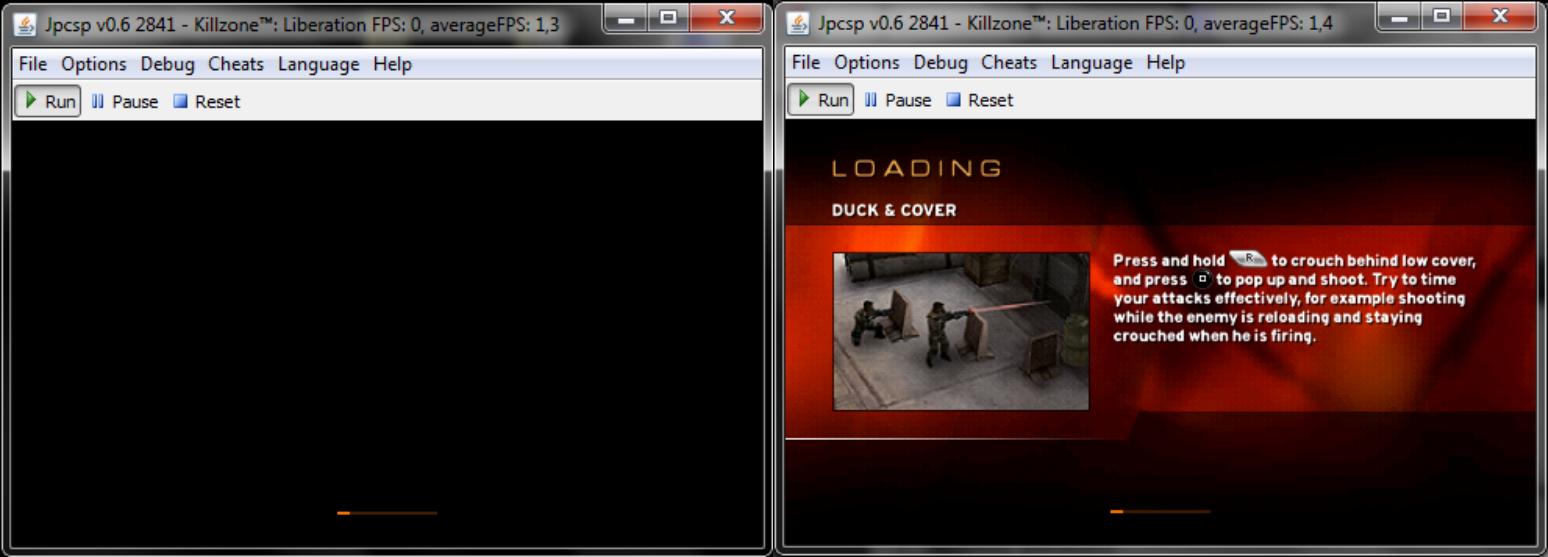Open File menu in right Jpcsp window
Image resolution: width=1548 pixels, height=557 pixels.
point(806,62)
